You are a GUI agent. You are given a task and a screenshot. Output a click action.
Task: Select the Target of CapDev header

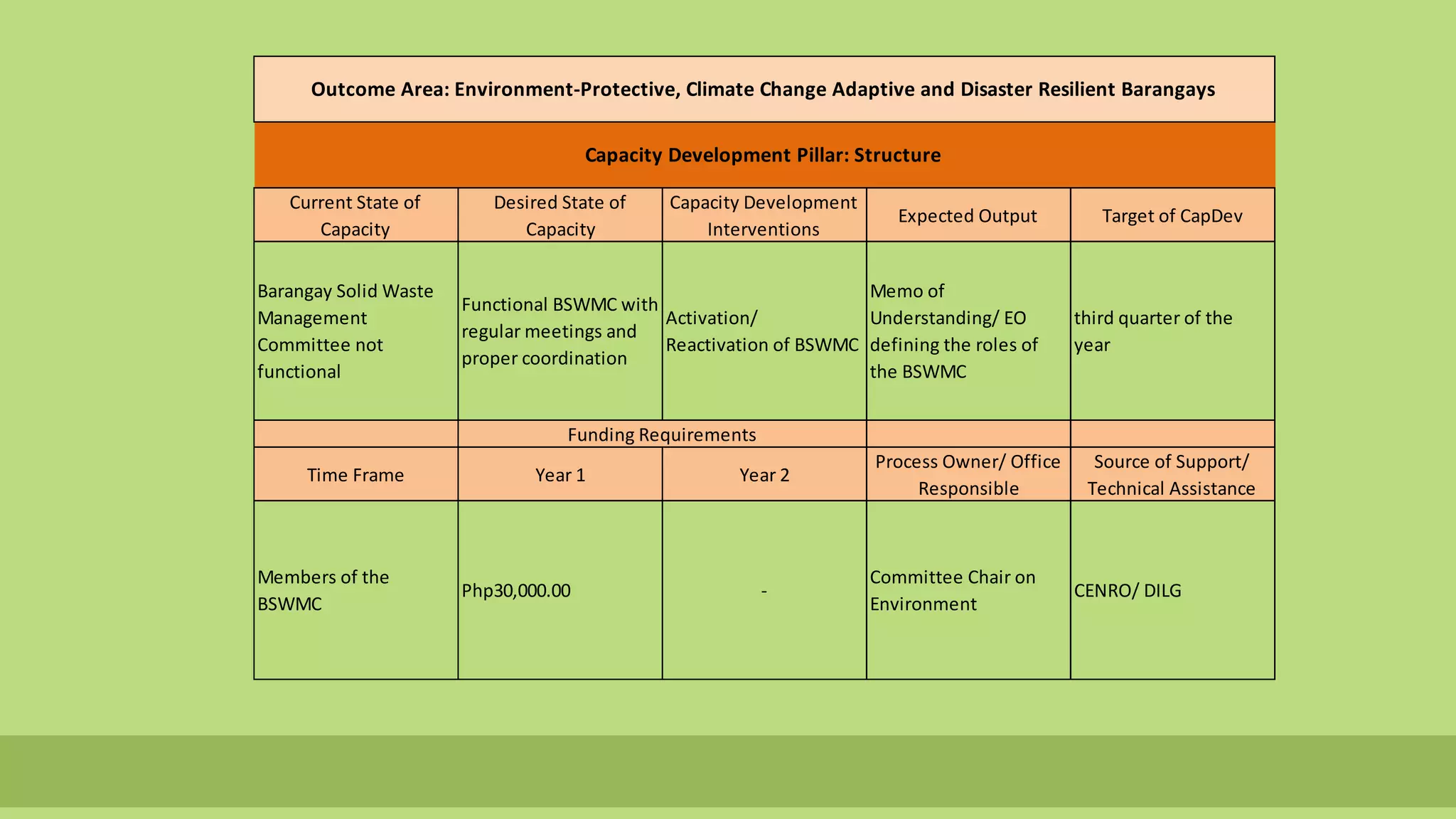1172,216
